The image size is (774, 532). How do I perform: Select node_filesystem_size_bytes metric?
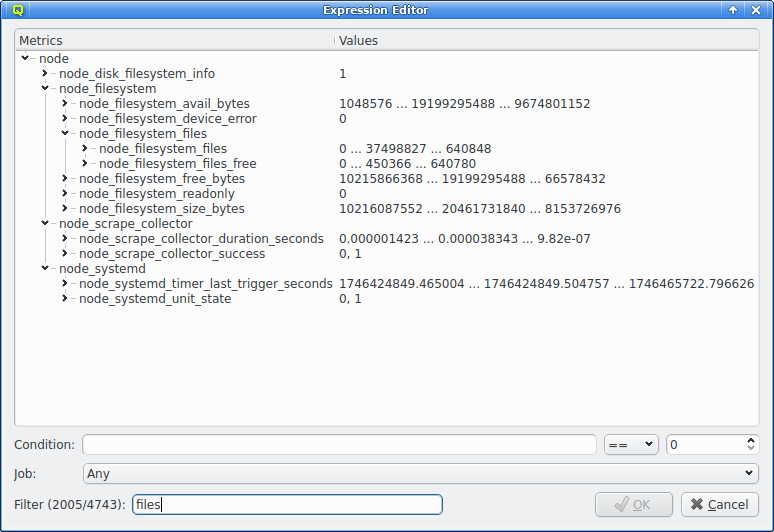pyautogui.click(x=162, y=209)
